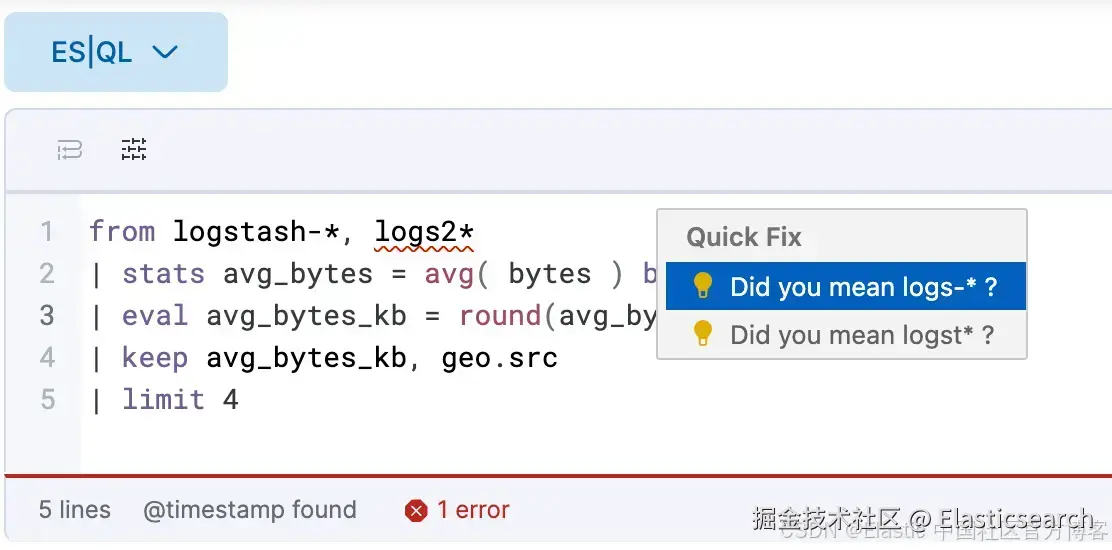Open the ES|QL language dropdown

pyautogui.click(x=116, y=52)
